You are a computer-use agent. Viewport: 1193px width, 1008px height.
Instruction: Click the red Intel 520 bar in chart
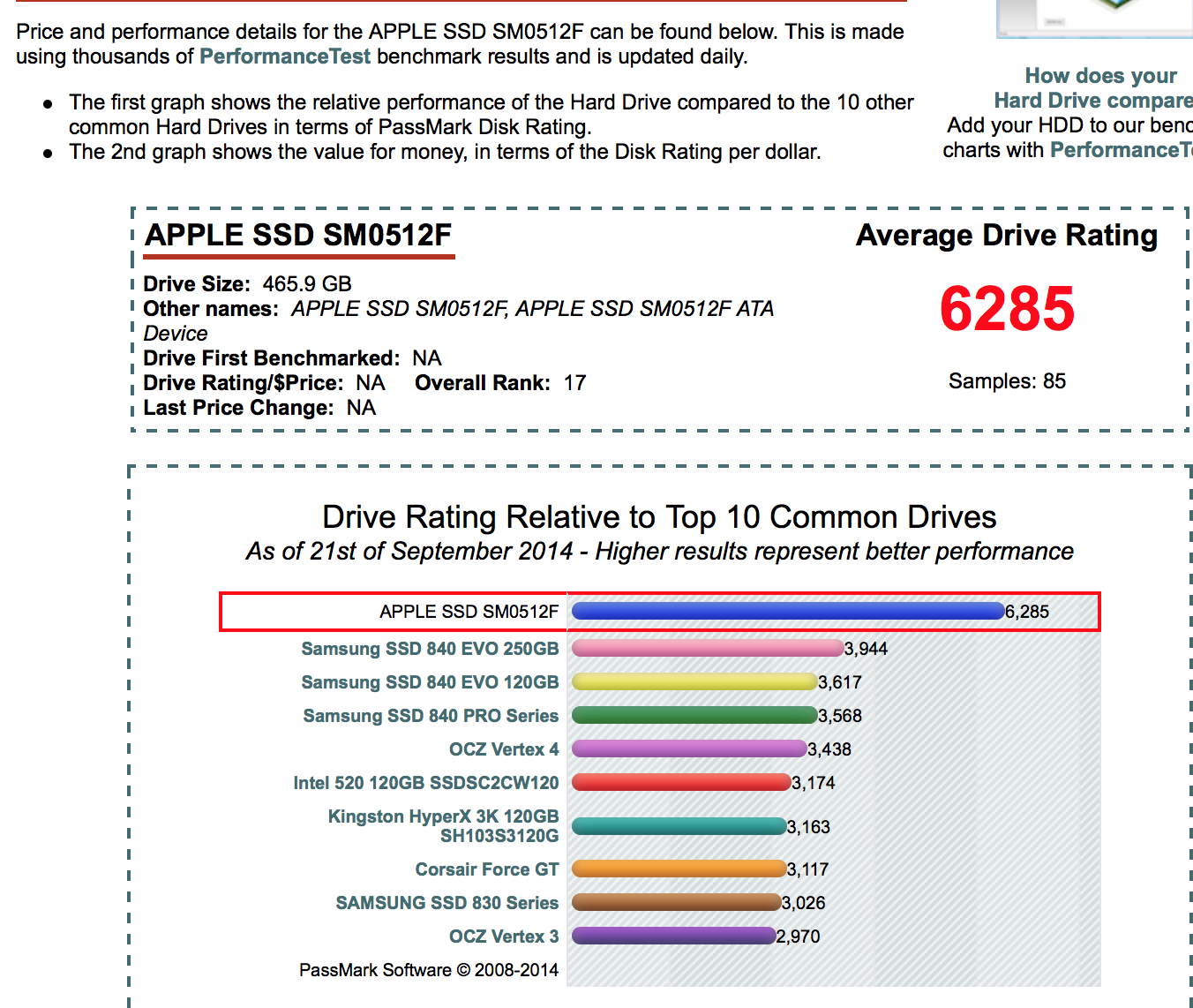tap(680, 782)
